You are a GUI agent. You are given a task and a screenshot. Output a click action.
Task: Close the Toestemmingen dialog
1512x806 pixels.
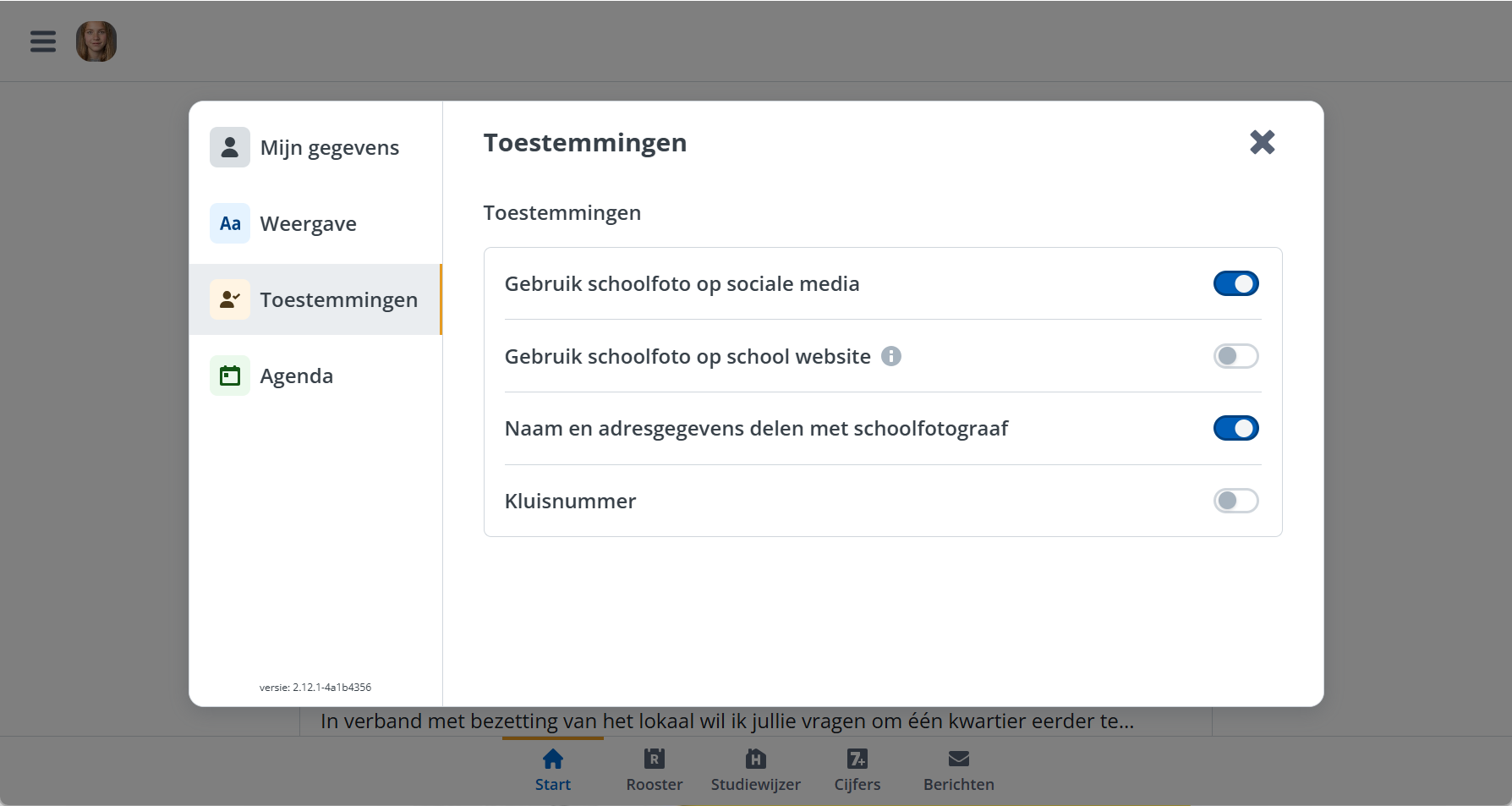click(1262, 142)
